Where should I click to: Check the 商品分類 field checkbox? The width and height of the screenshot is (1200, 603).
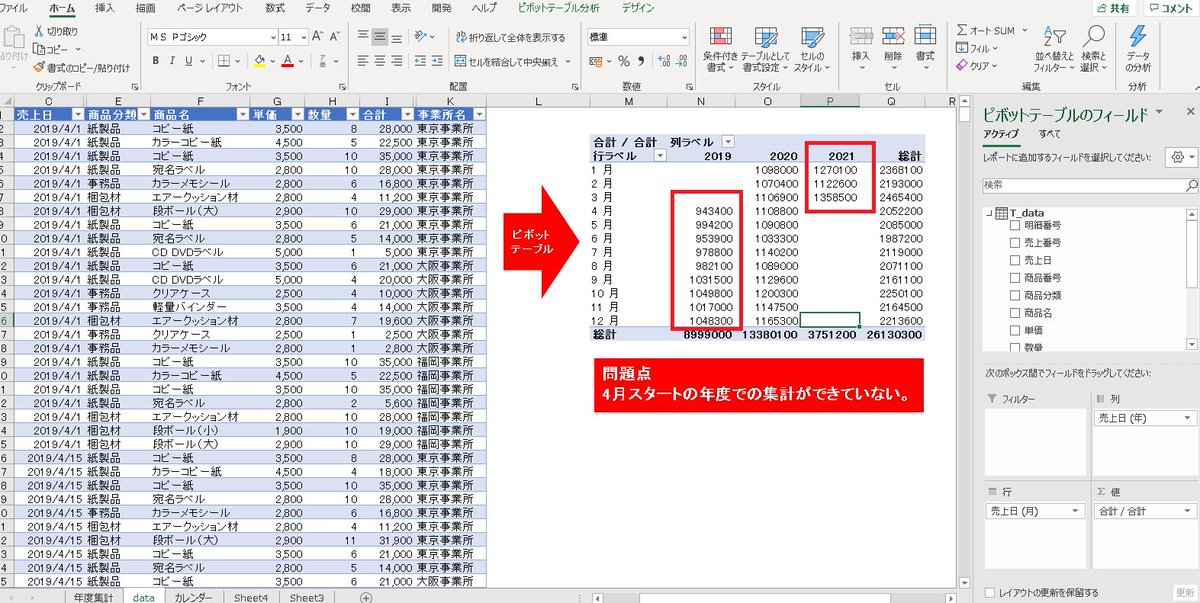1014,295
